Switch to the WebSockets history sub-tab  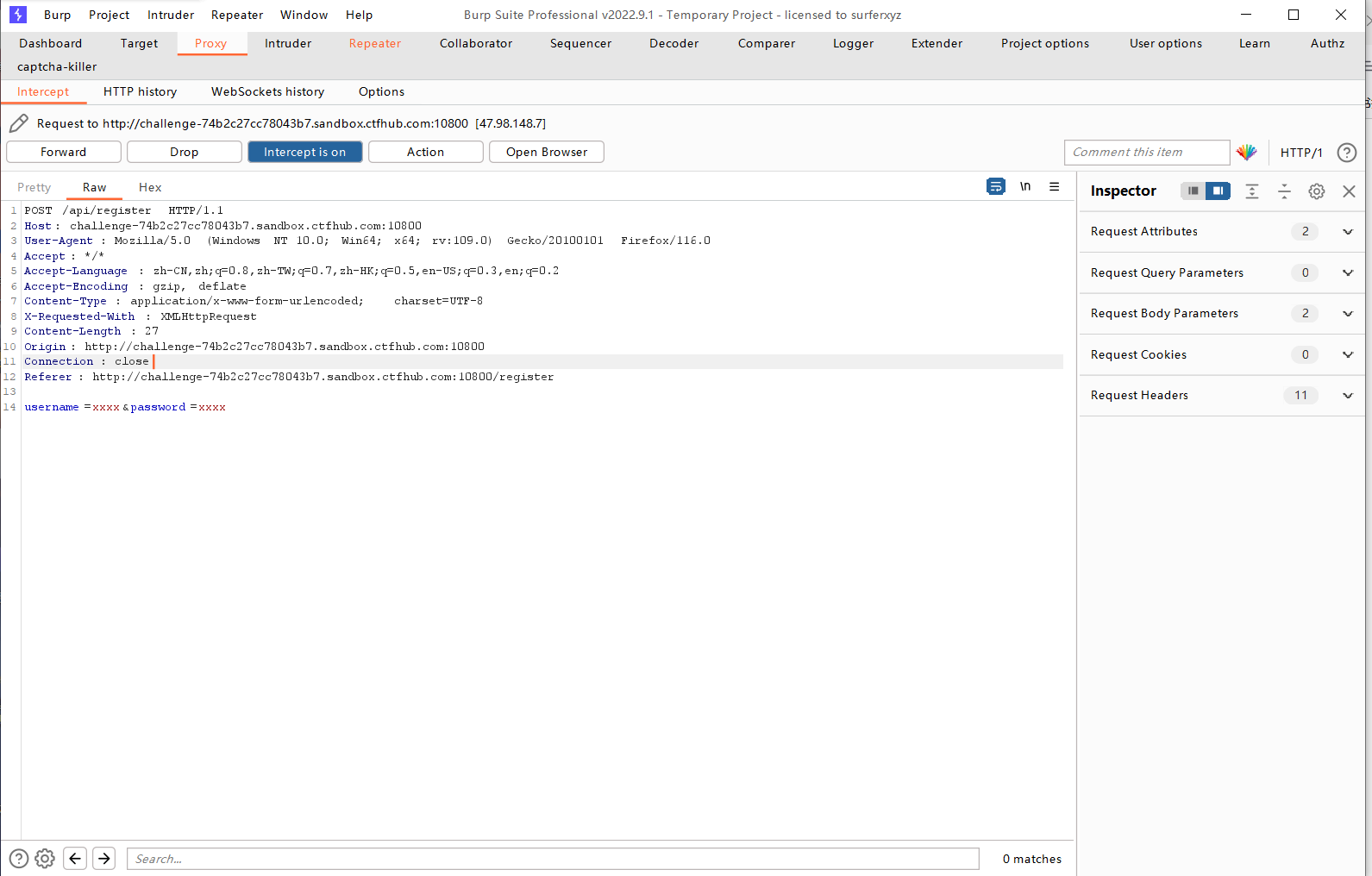[268, 91]
